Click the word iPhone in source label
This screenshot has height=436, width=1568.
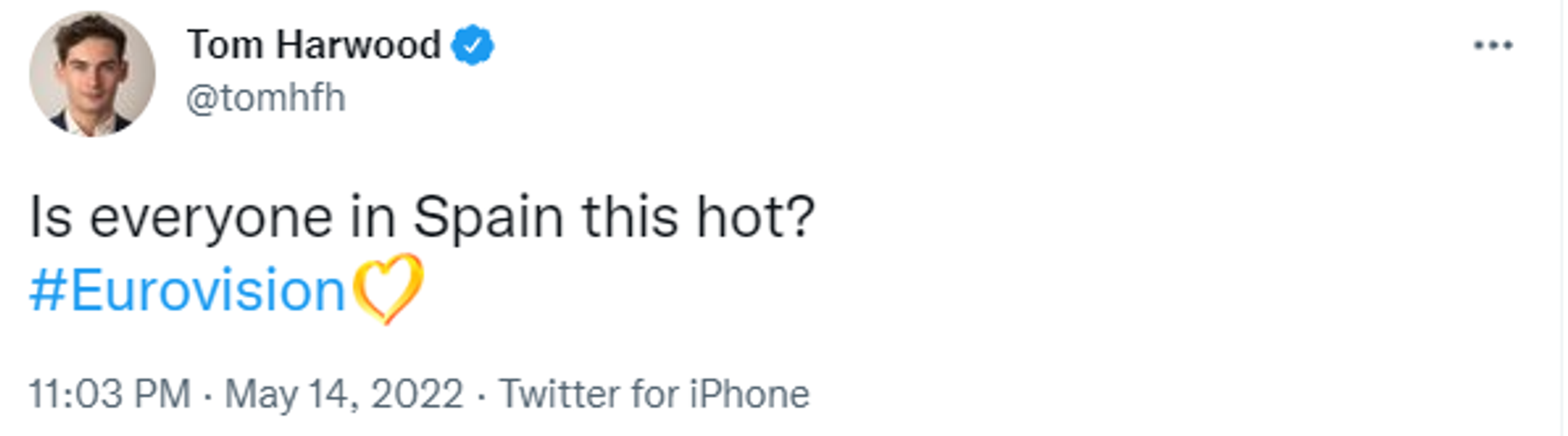point(749,394)
